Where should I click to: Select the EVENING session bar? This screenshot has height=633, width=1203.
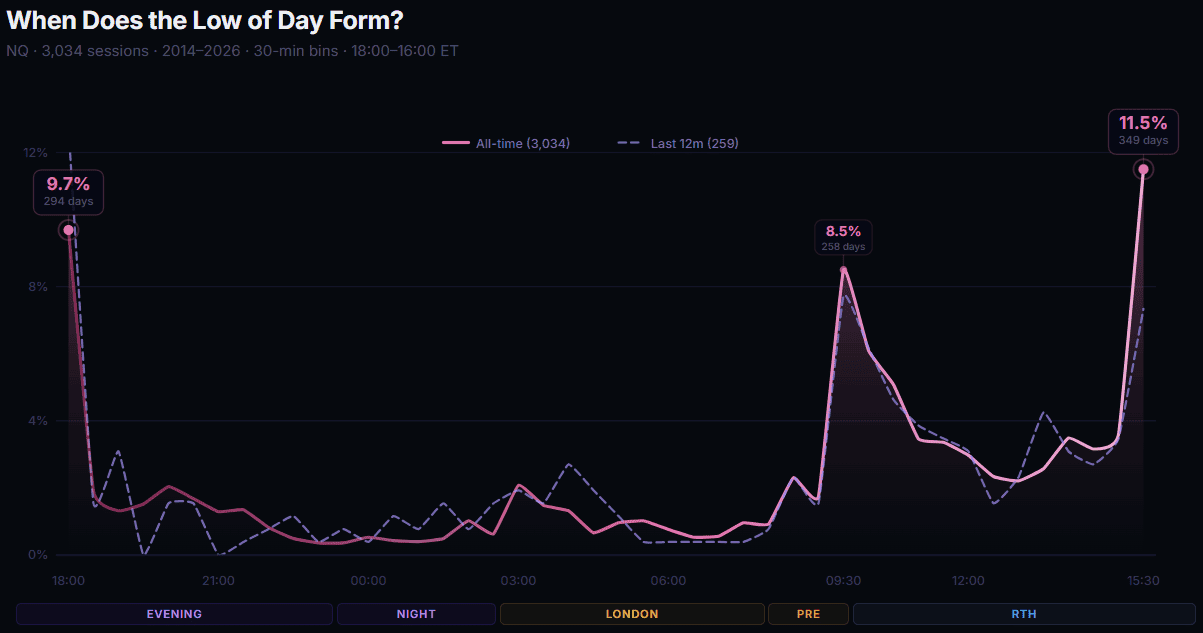174,614
